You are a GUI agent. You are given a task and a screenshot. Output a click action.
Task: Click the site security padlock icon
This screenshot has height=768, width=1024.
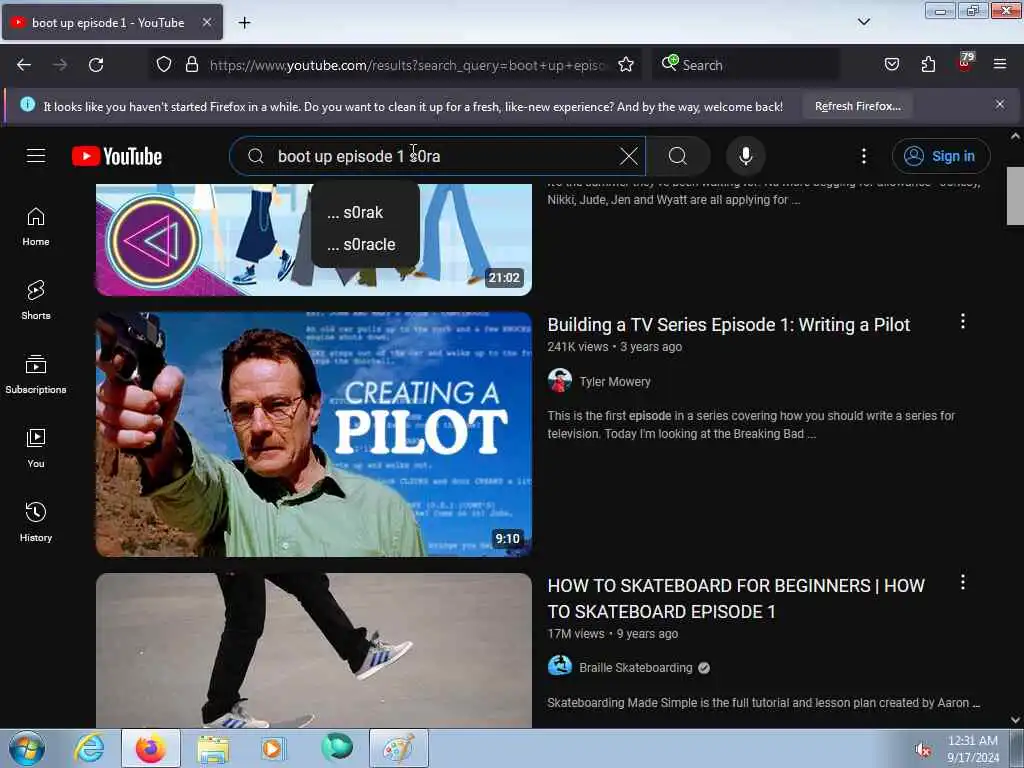click(191, 65)
